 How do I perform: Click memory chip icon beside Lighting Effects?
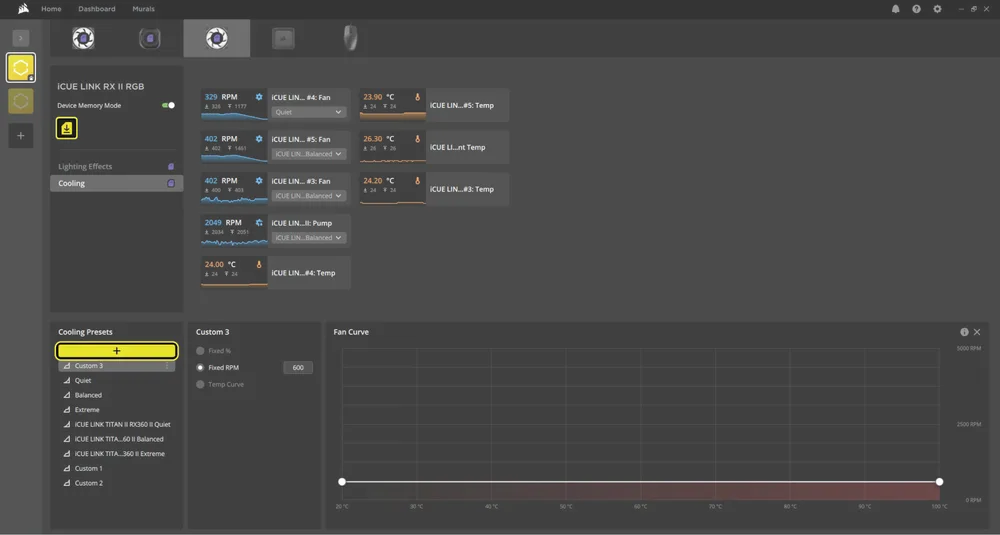tap(171, 166)
